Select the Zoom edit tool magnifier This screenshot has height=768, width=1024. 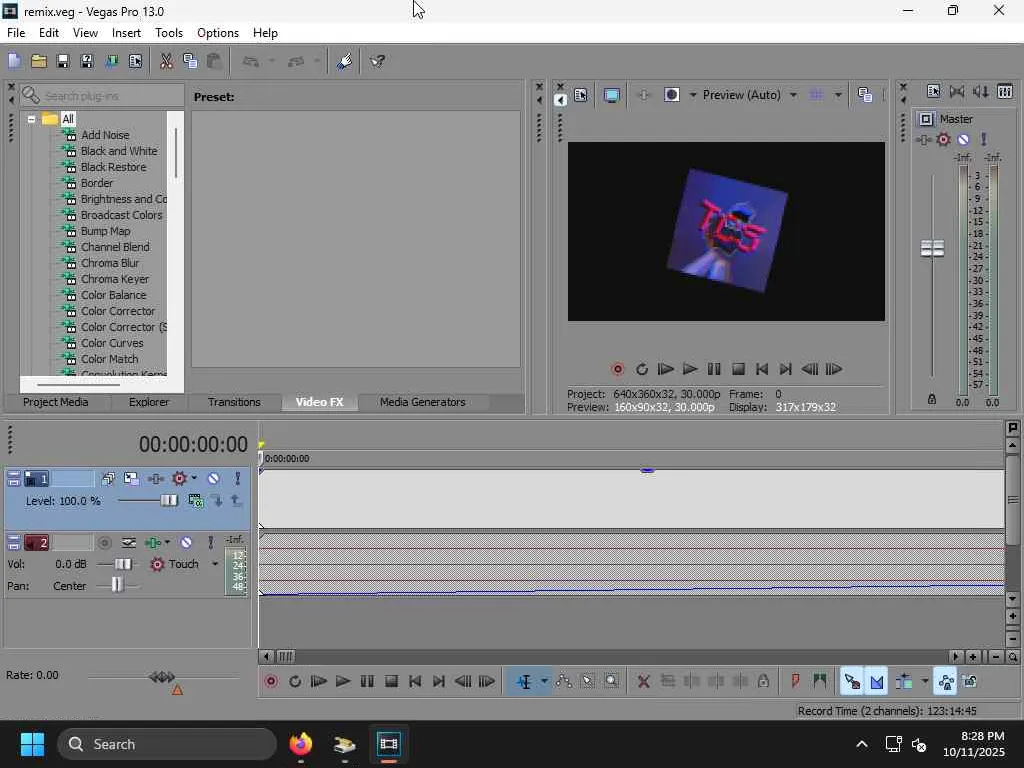(x=612, y=682)
